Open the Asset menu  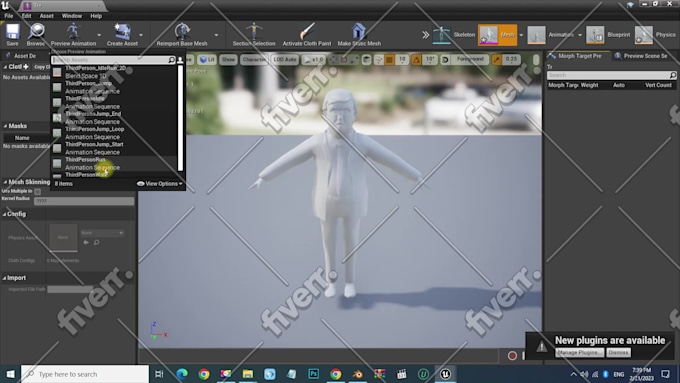pos(46,16)
